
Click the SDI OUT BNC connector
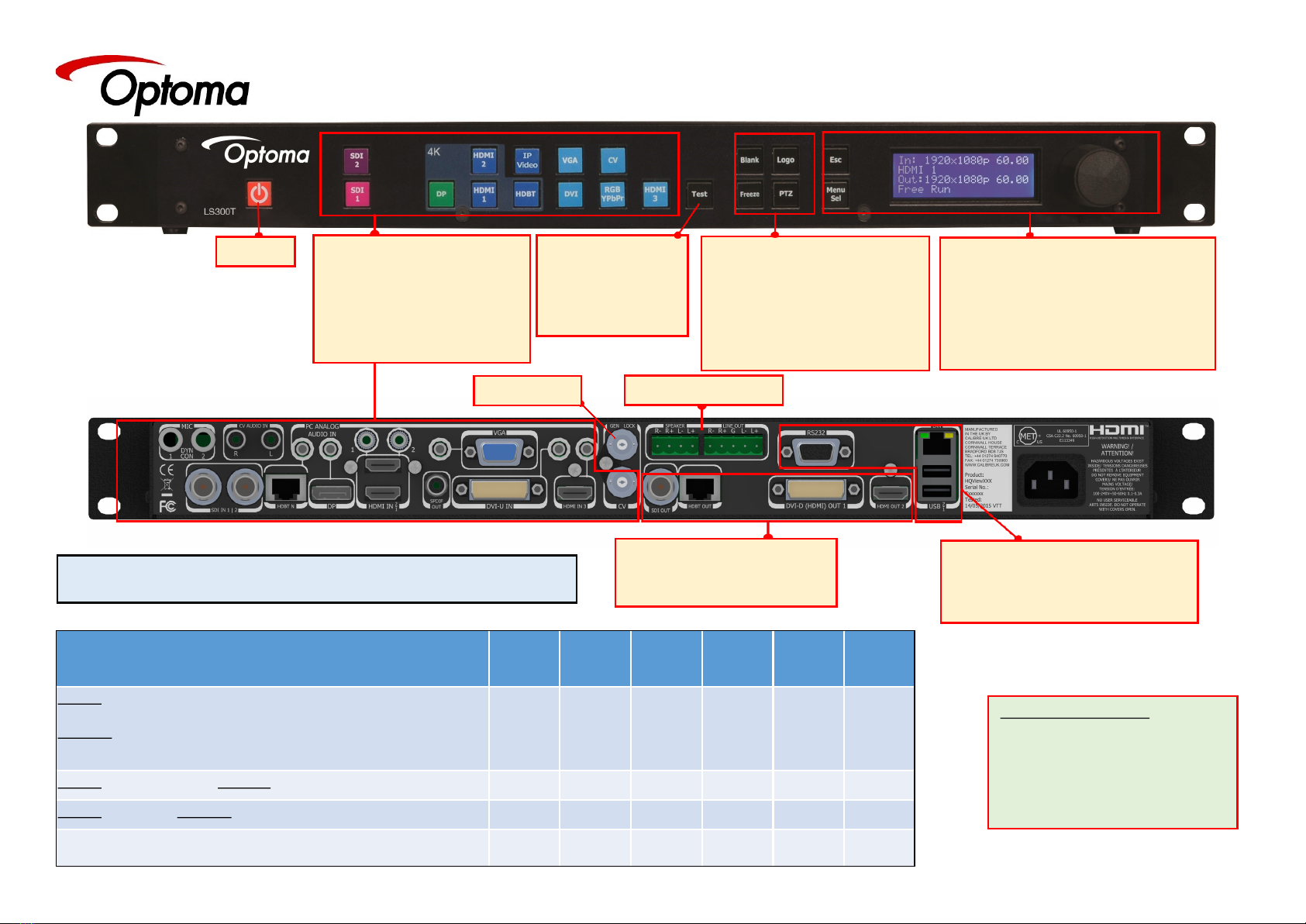point(660,487)
